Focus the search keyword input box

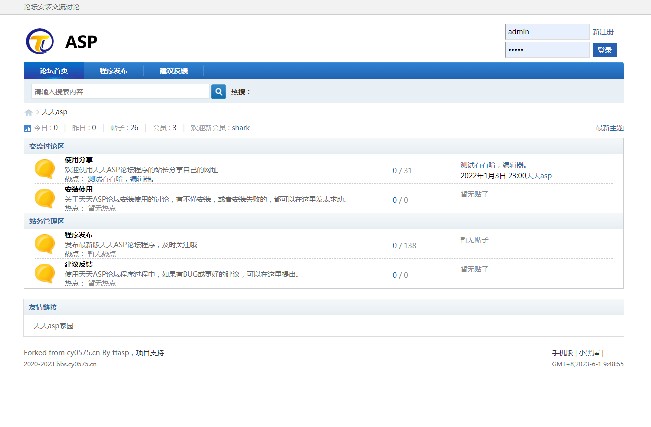[120, 91]
